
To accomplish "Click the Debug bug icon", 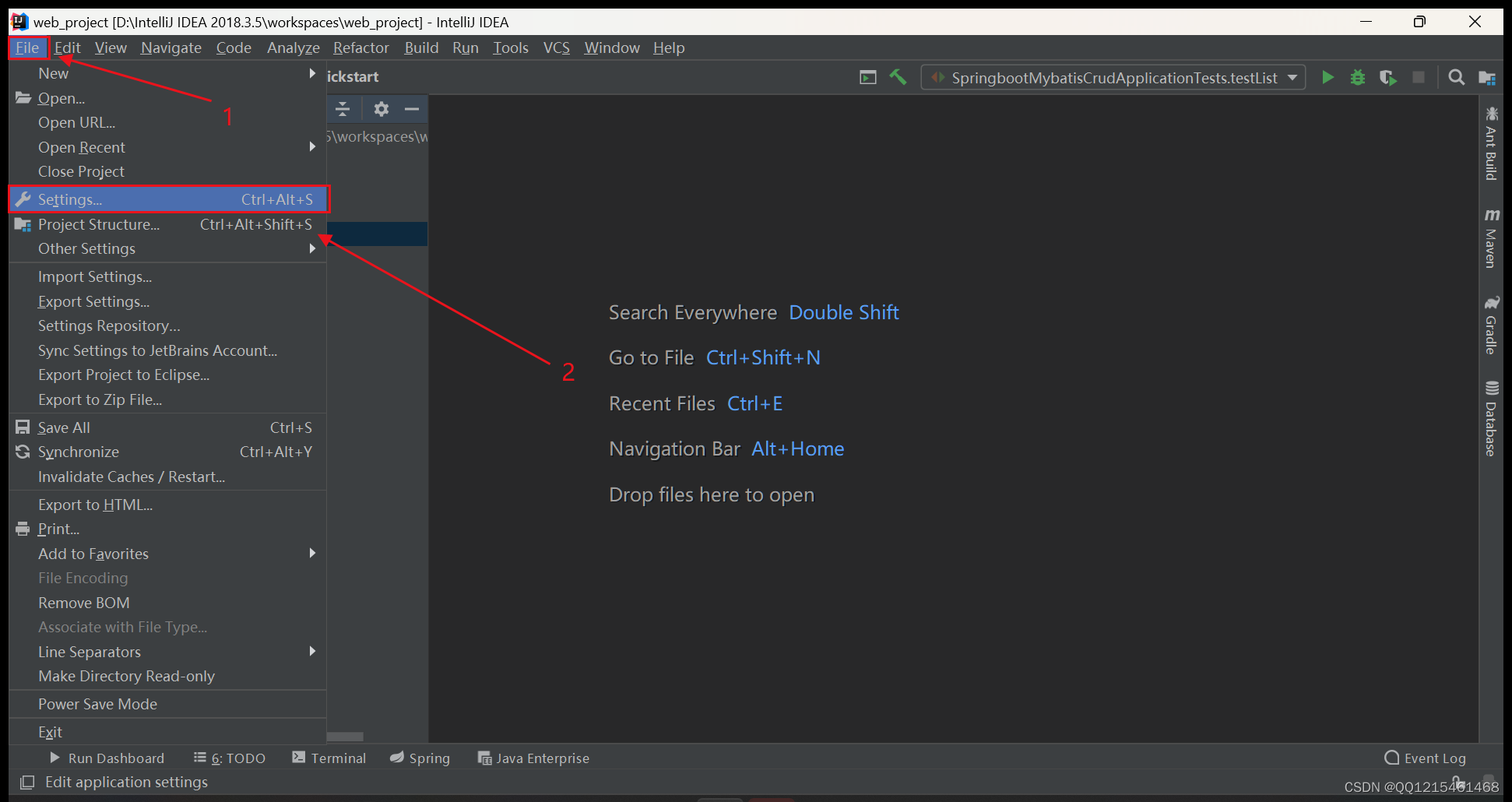I will [x=1358, y=77].
